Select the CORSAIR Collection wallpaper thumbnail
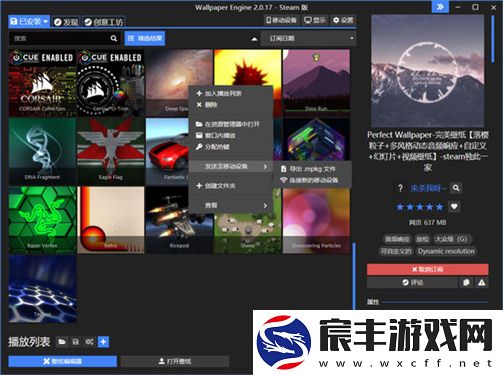Image resolution: width=503 pixels, height=375 pixels. click(x=42, y=83)
